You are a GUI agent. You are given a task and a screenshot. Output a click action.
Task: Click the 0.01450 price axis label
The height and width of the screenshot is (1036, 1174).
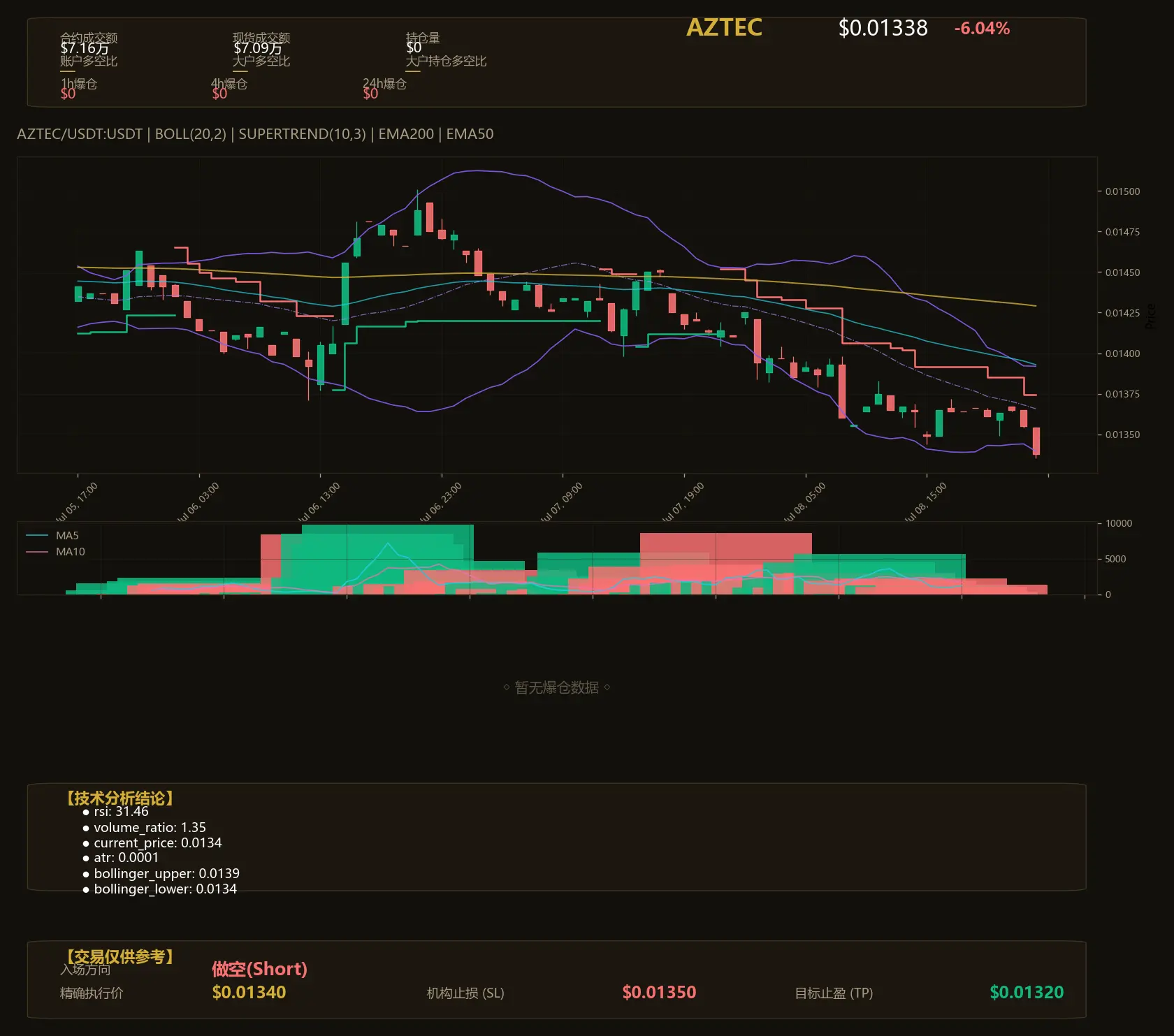click(1122, 272)
